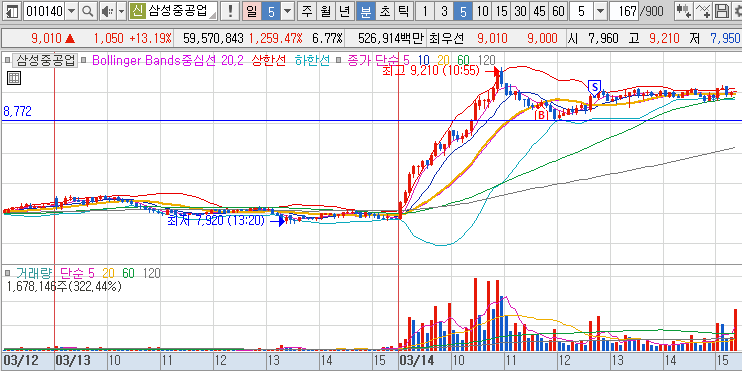Click the 종가 단순 5 legend label
Viewport: 742px width, 371px height.
(x=378, y=61)
